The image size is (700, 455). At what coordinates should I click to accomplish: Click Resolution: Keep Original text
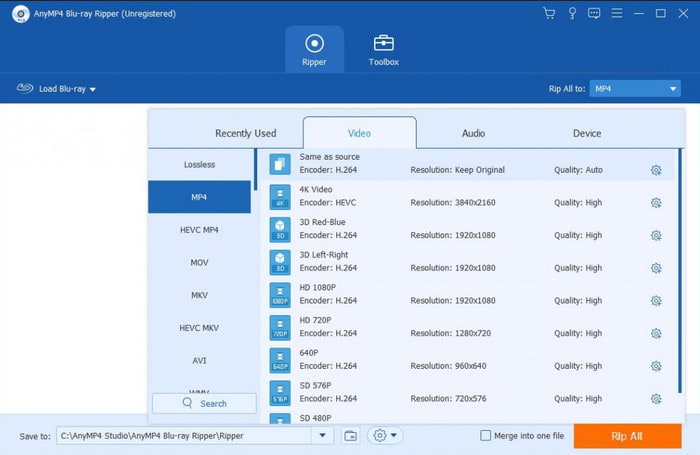click(x=458, y=170)
